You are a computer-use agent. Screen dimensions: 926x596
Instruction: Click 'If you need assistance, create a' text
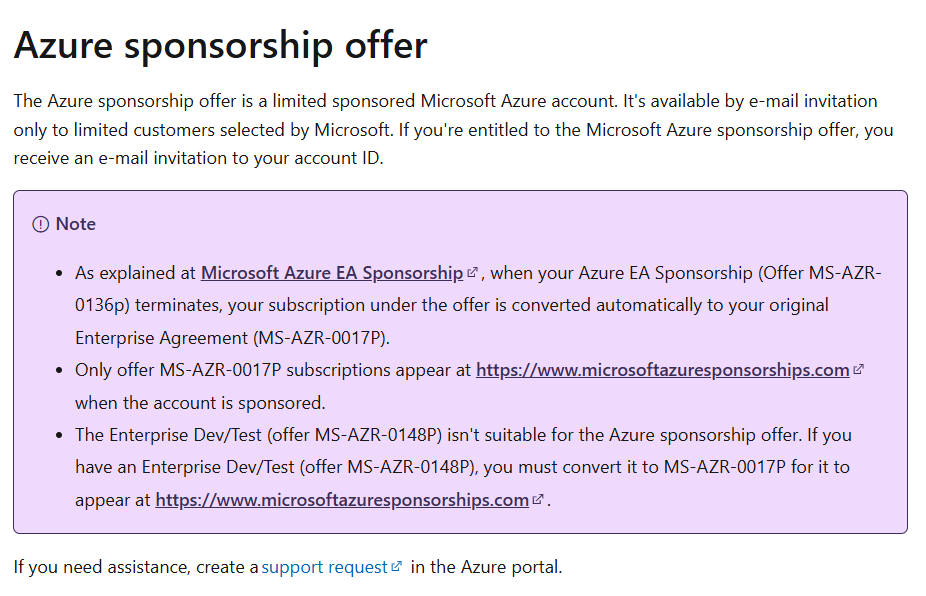click(x=136, y=567)
